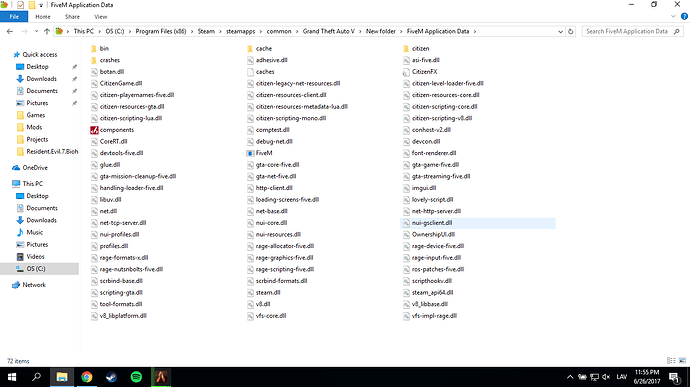This screenshot has width=690, height=387.
Task: Launch Steam from the taskbar
Action: (x=111, y=377)
